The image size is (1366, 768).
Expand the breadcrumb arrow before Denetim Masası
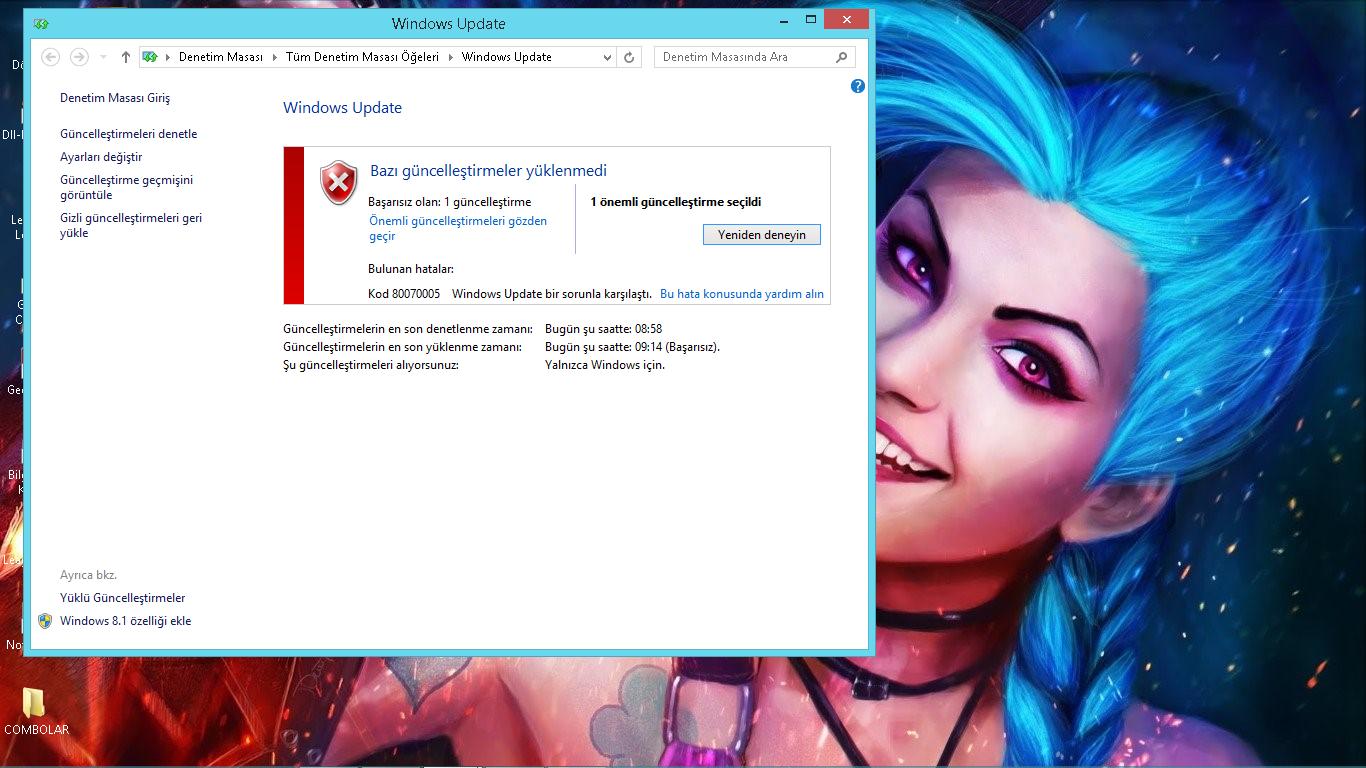point(168,57)
